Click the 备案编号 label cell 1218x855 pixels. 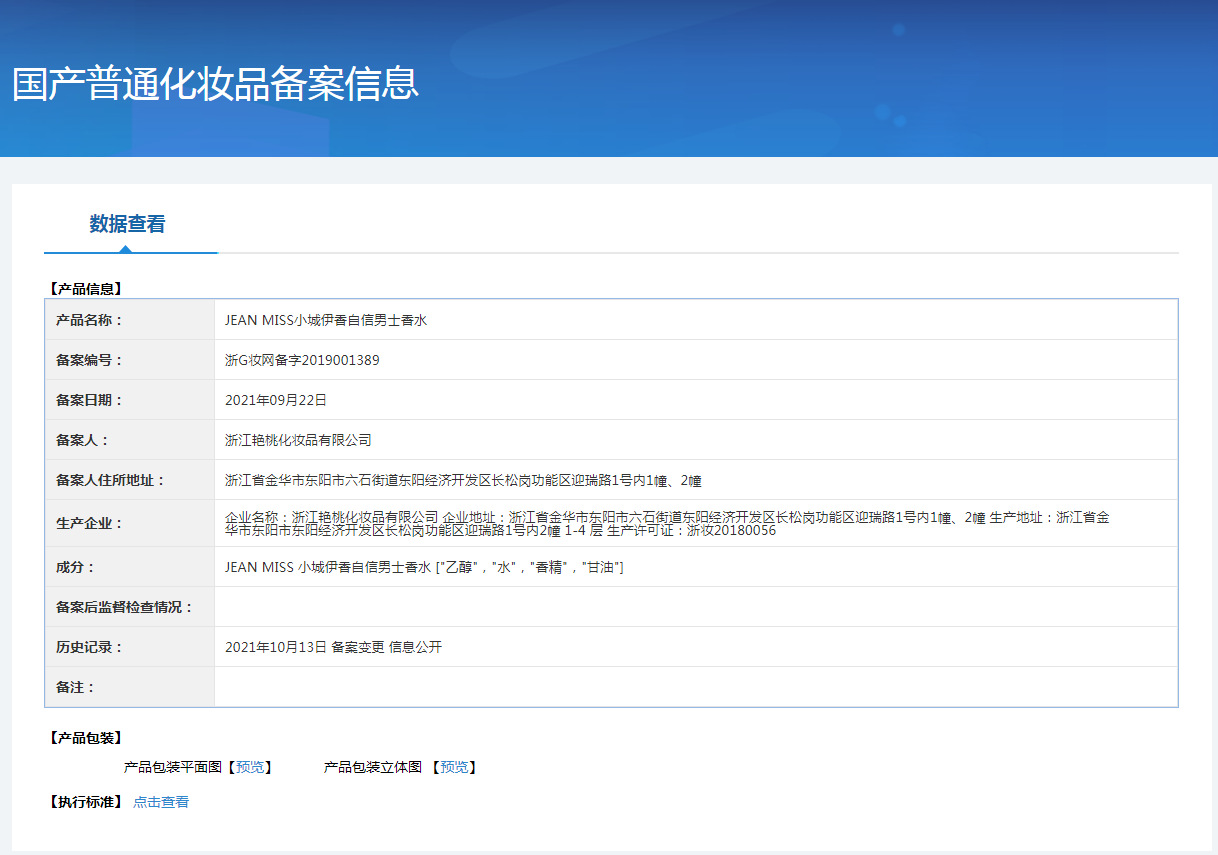coord(130,360)
